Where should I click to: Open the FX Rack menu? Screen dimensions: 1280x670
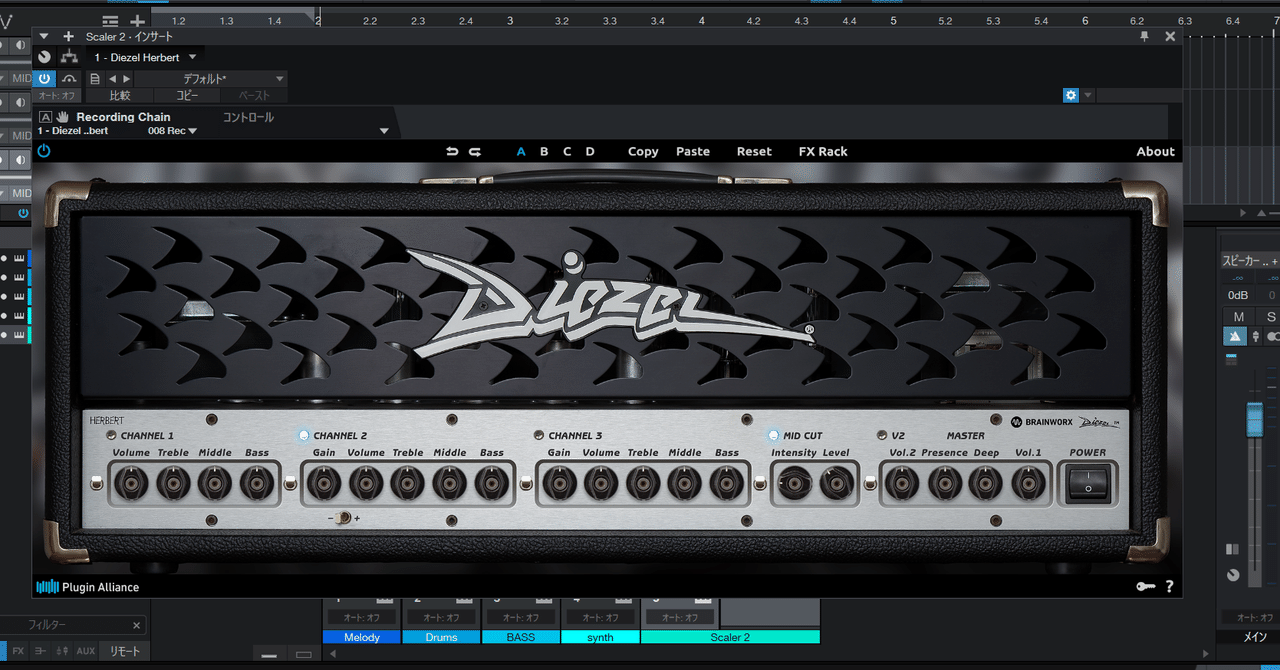pyautogui.click(x=822, y=152)
